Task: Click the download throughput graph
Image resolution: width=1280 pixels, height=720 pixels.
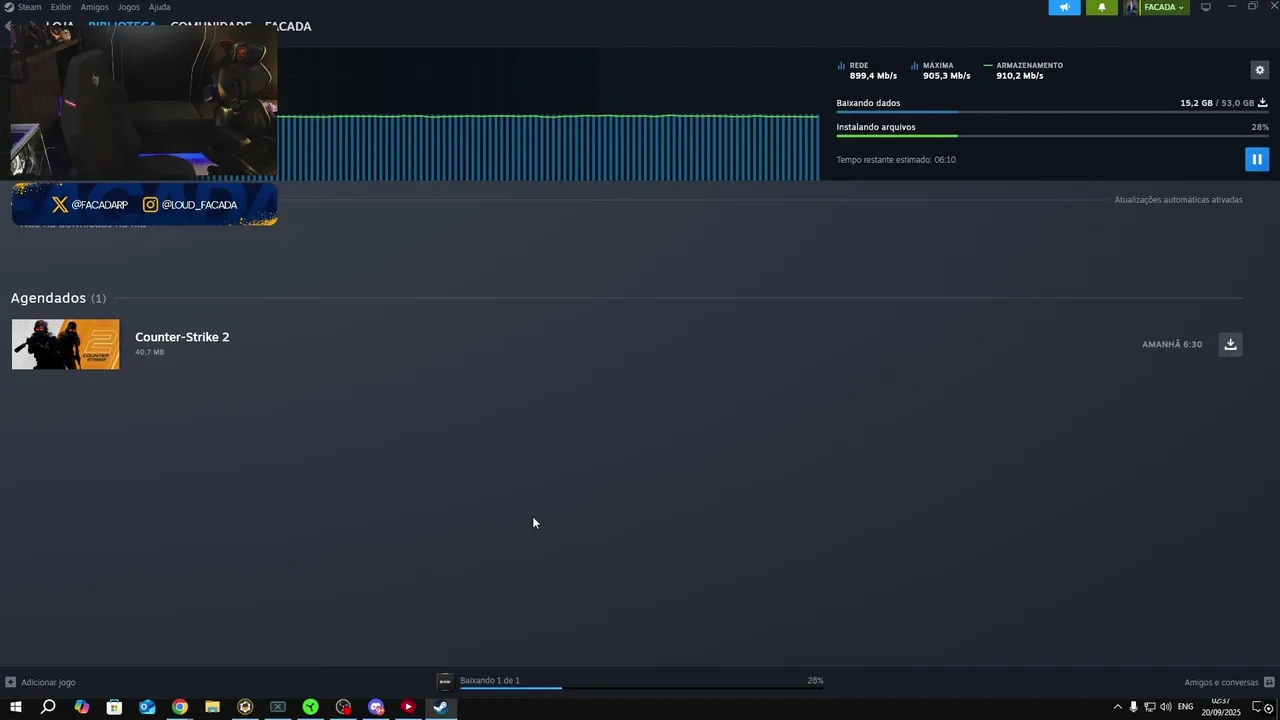Action: point(548,148)
